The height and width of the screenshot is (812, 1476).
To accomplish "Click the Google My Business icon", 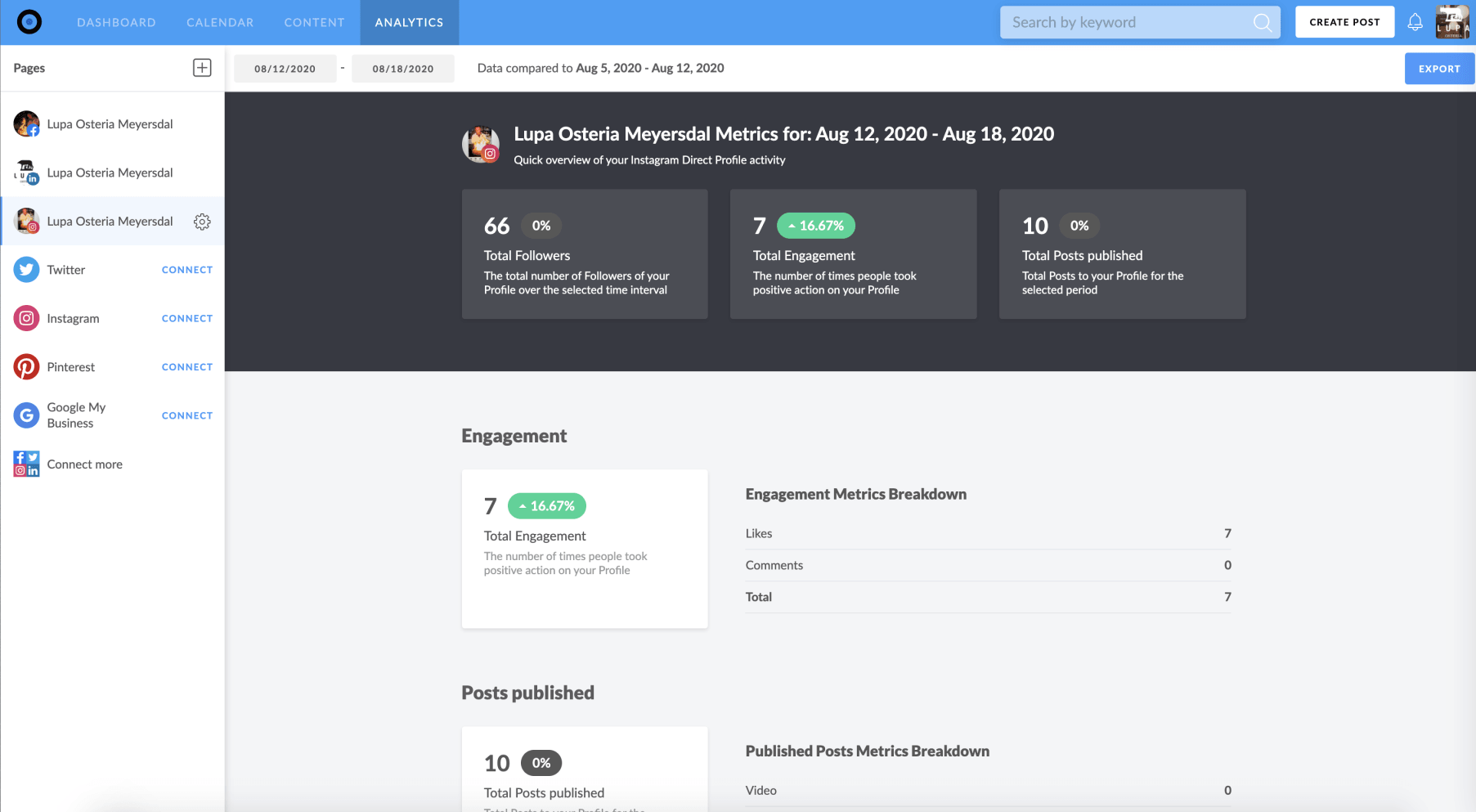I will tap(26, 415).
